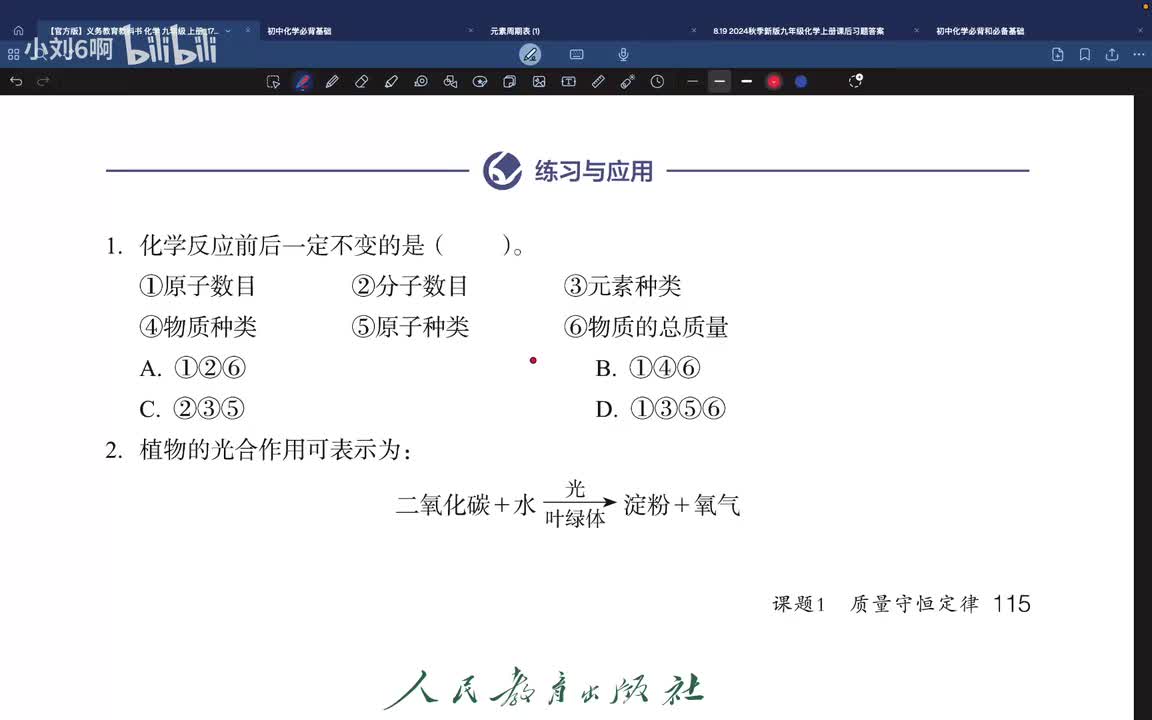
Task: Add a new page to the document
Action: [x=1057, y=54]
